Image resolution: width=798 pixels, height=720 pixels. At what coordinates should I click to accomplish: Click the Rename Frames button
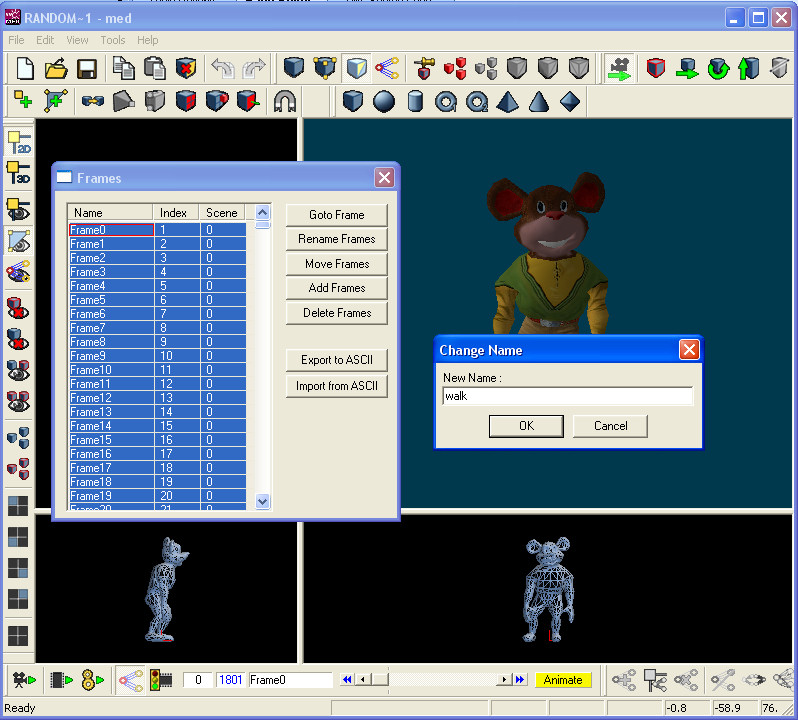tap(336, 239)
